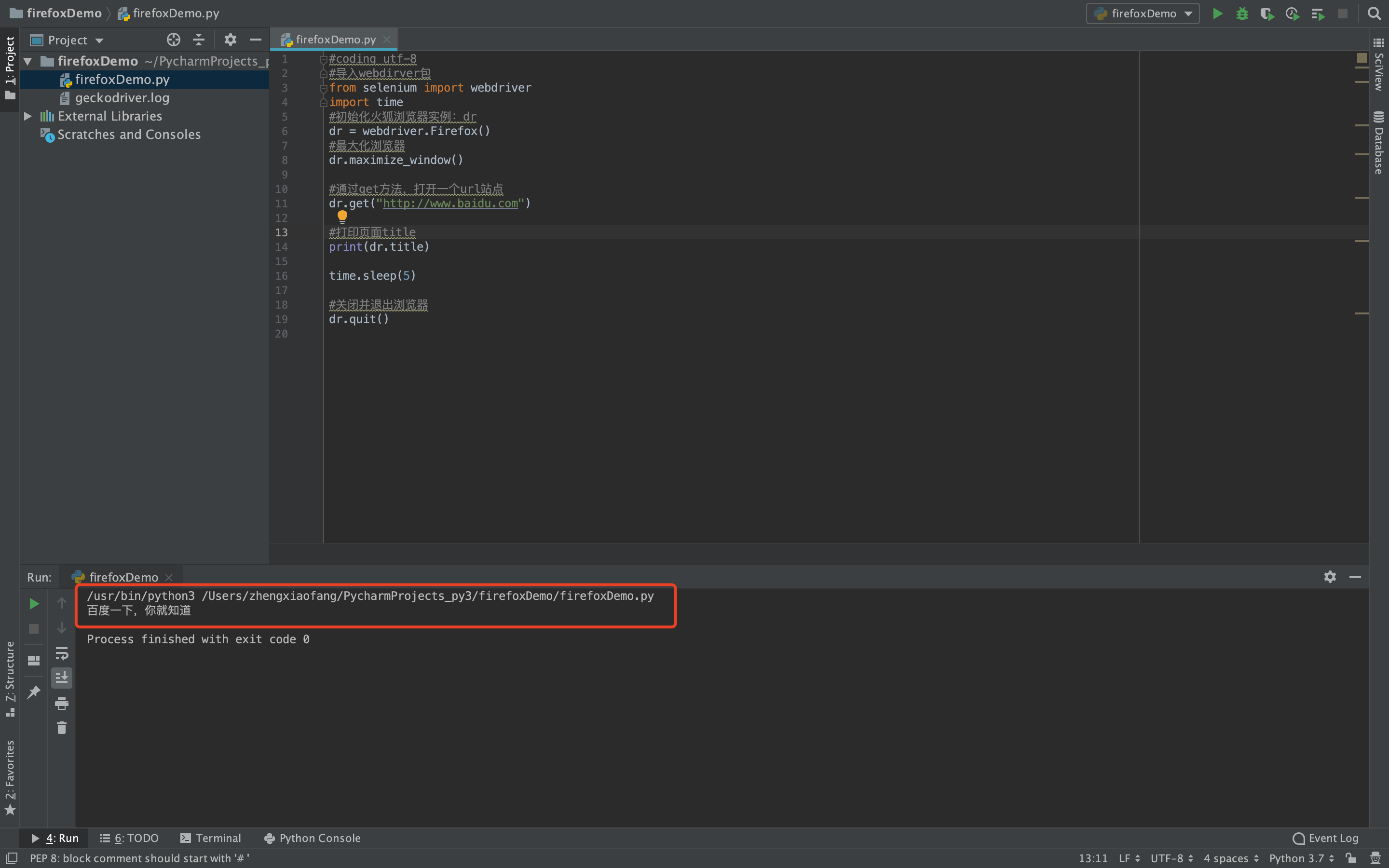
Task: Print console output with printer icon
Action: coord(61,703)
